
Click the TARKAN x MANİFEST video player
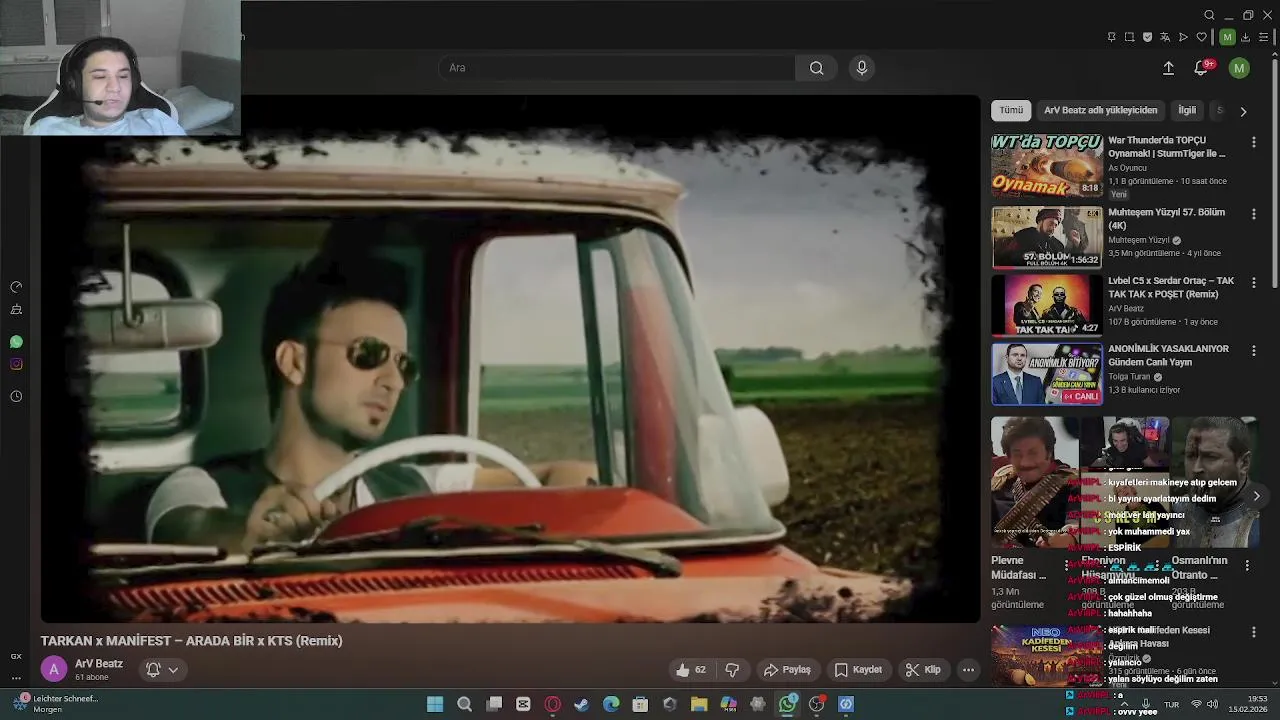coord(510,358)
